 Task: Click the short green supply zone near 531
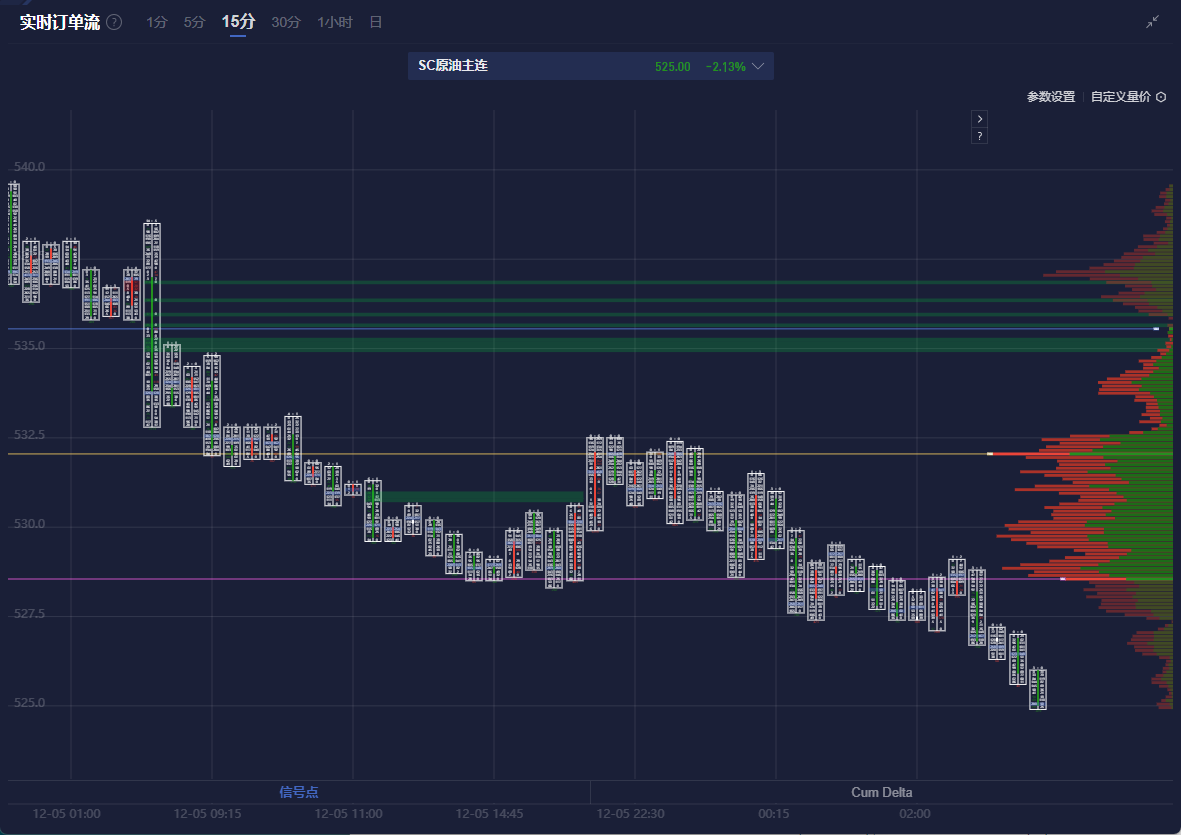(482, 497)
